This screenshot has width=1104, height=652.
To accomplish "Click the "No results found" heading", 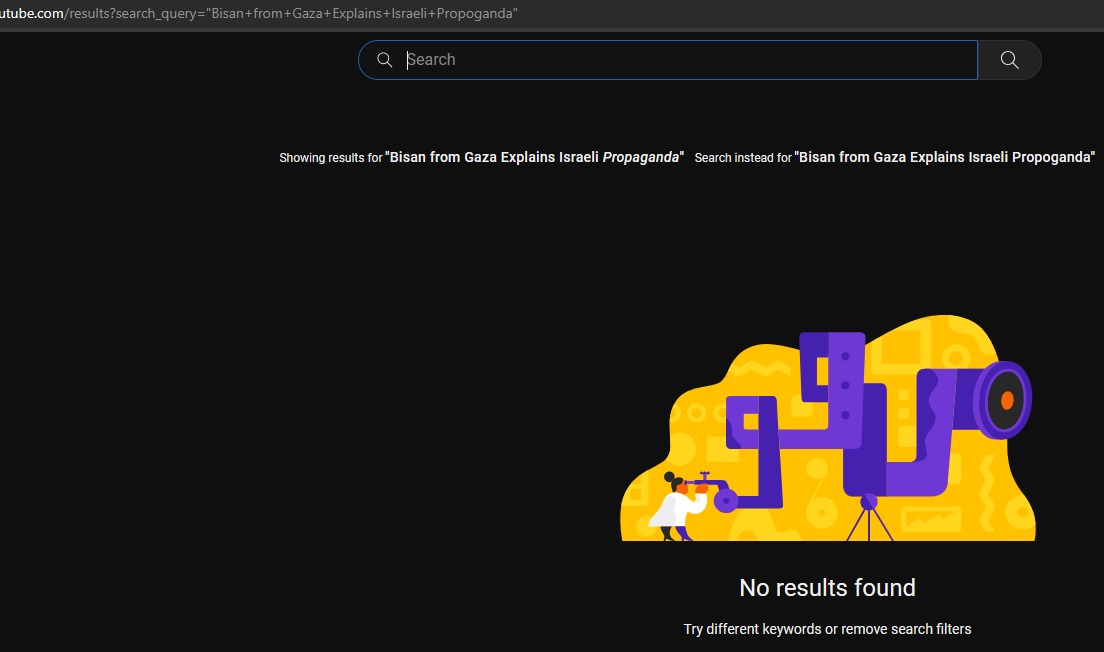I will pyautogui.click(x=827, y=588).
